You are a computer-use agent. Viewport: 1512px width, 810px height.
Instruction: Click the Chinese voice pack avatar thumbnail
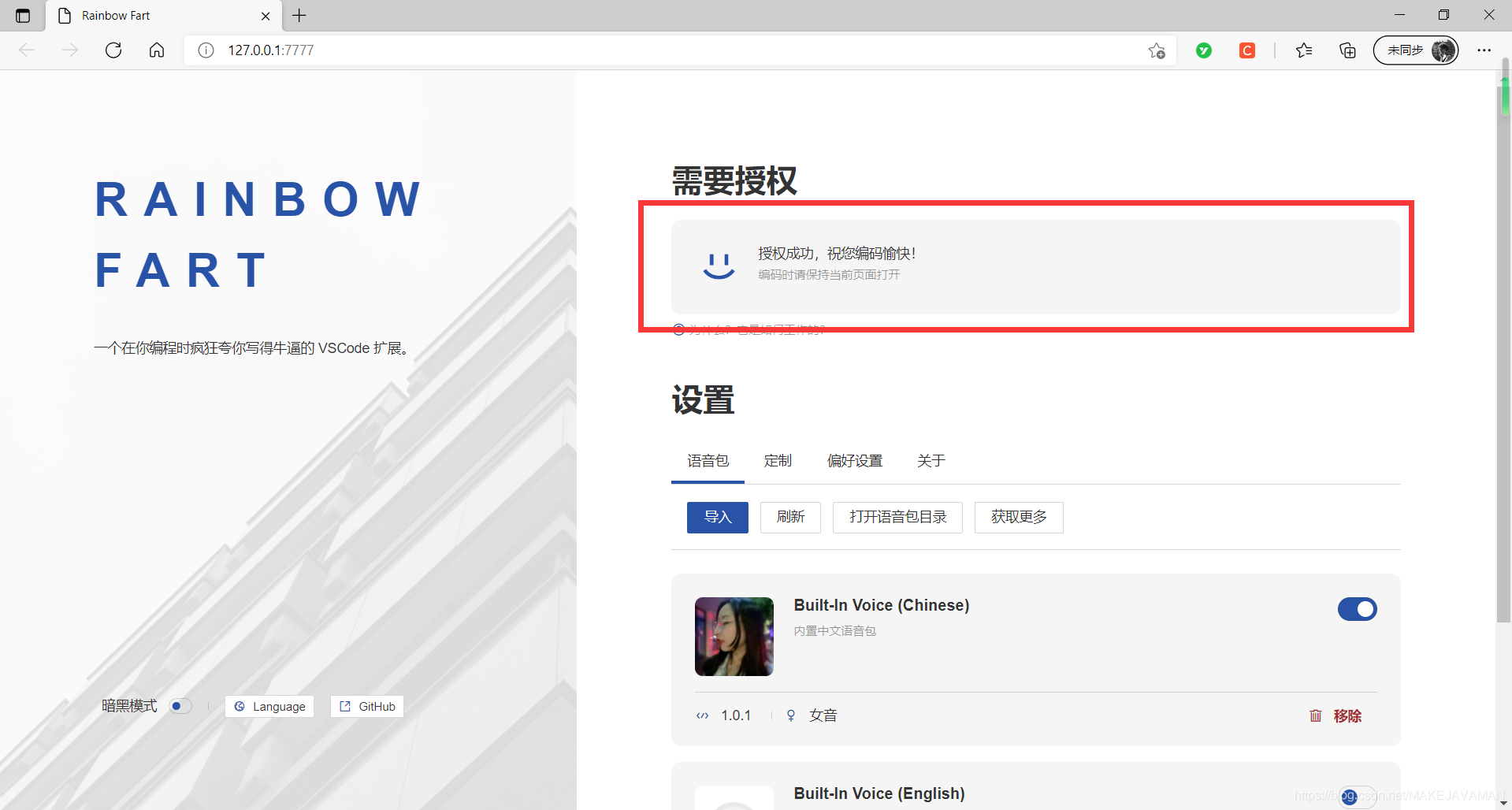coord(734,637)
